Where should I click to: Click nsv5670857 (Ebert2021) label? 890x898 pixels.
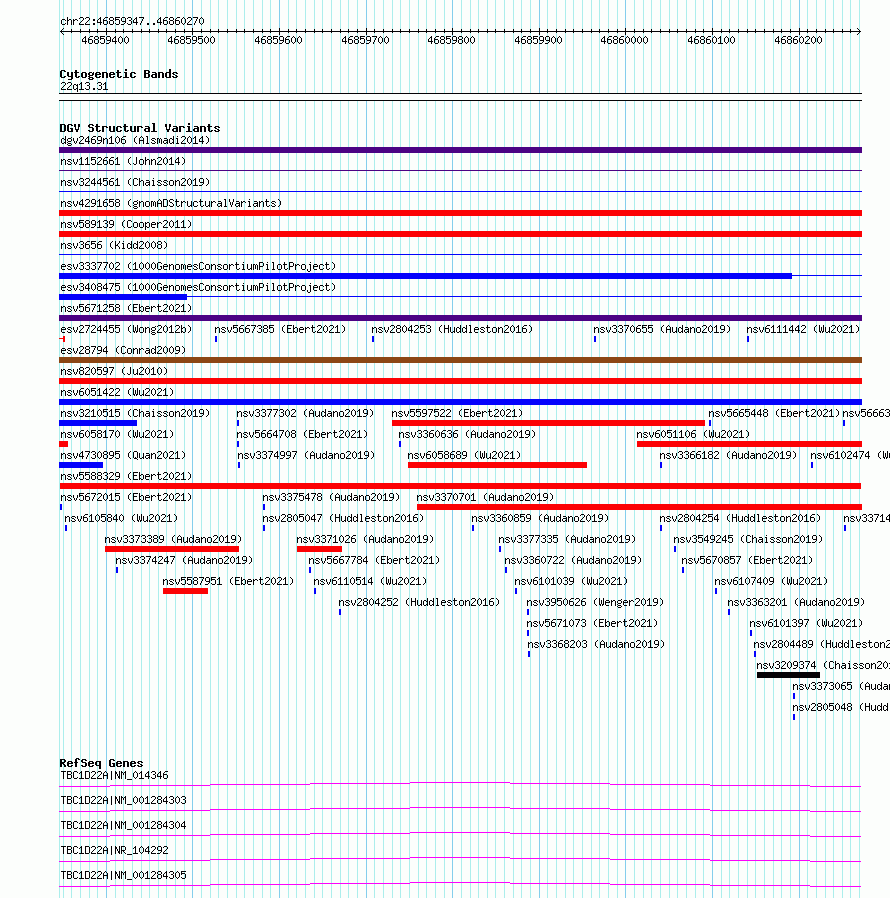[747, 561]
